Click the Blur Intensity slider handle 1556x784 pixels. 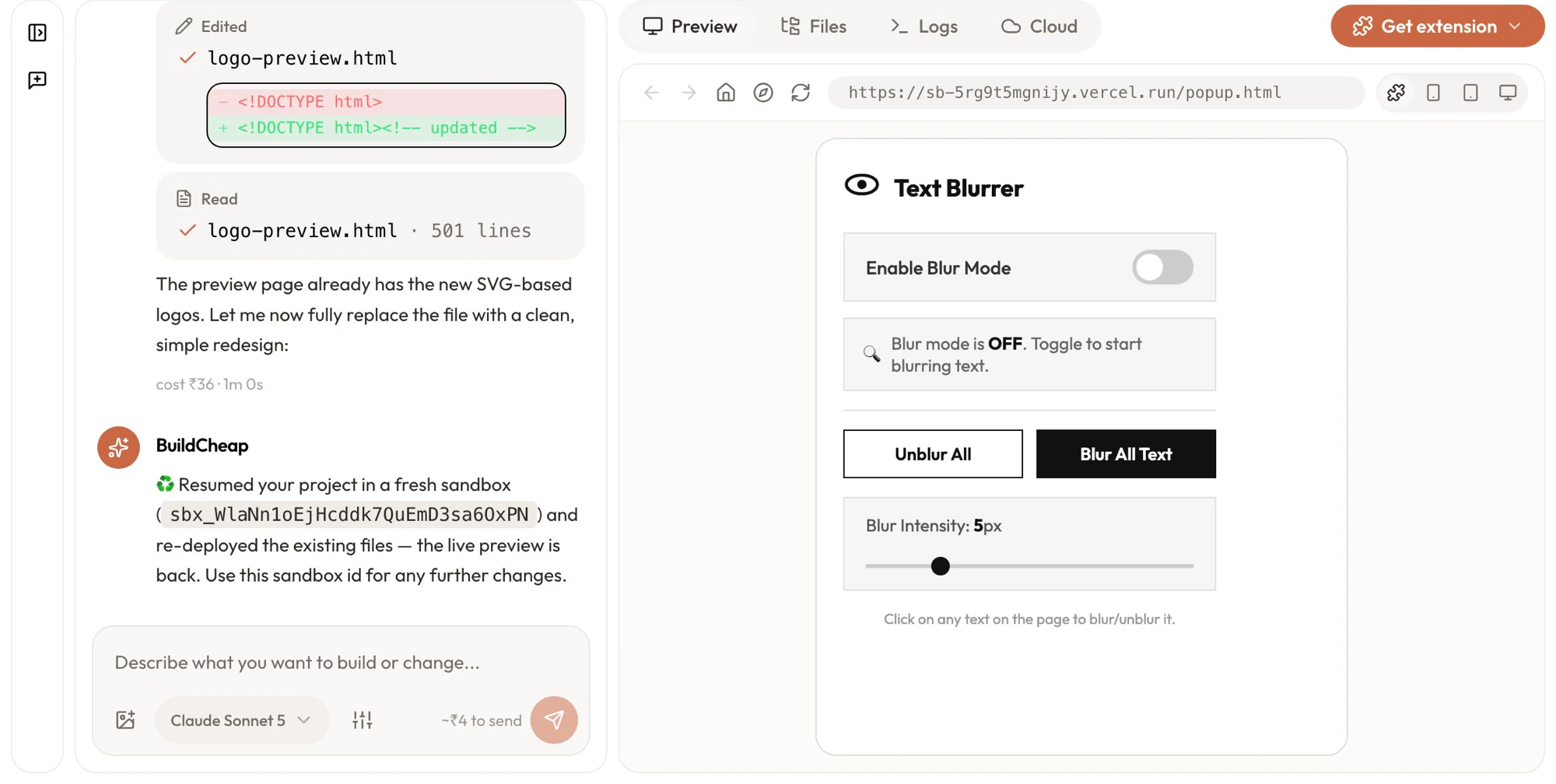(940, 566)
